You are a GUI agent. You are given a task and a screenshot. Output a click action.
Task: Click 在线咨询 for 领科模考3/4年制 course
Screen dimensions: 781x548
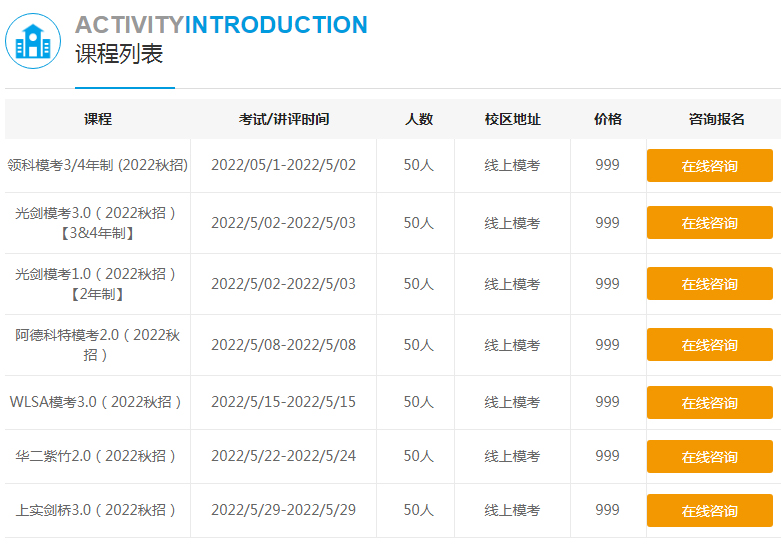pos(709,166)
